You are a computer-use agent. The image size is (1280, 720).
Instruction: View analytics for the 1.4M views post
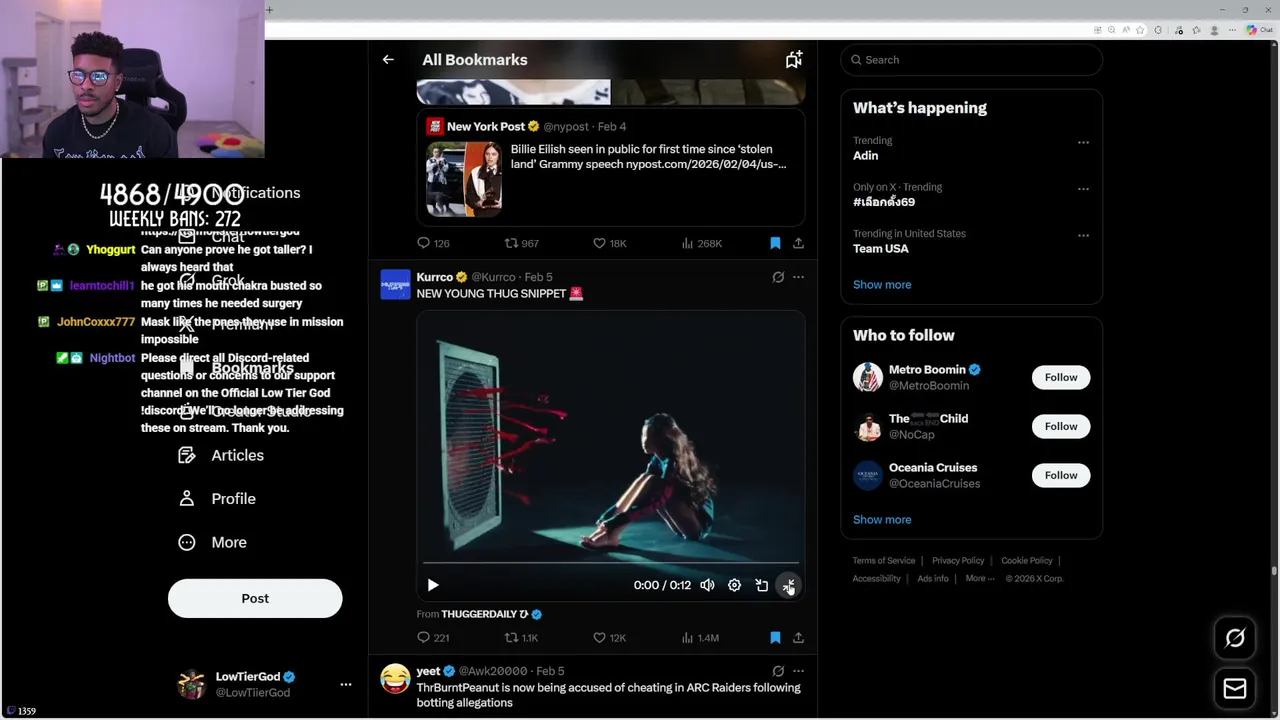pyautogui.click(x=700, y=637)
